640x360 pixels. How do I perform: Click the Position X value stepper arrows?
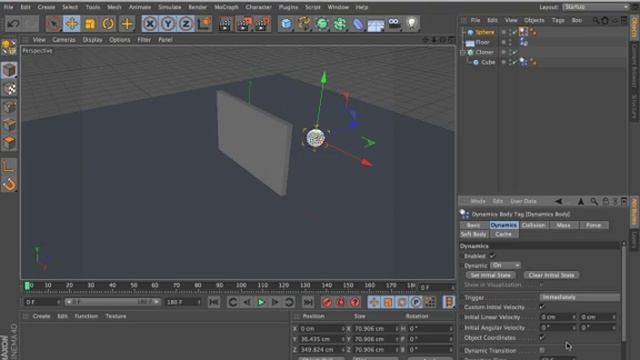[343, 328]
